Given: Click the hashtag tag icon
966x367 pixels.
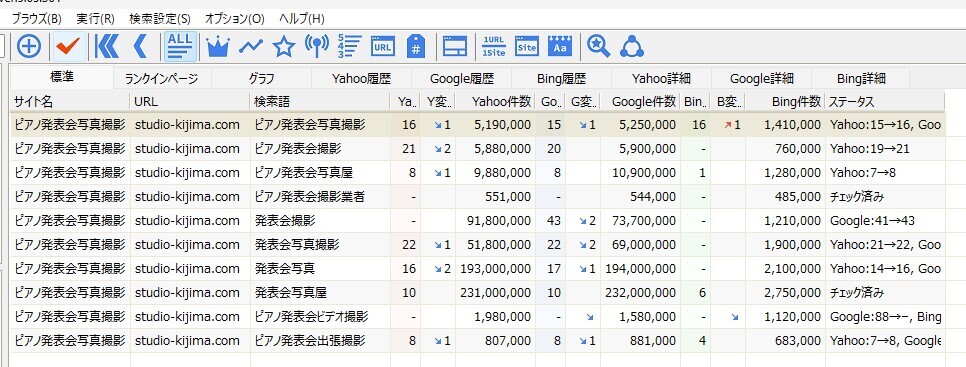Looking at the screenshot, I should click(416, 46).
